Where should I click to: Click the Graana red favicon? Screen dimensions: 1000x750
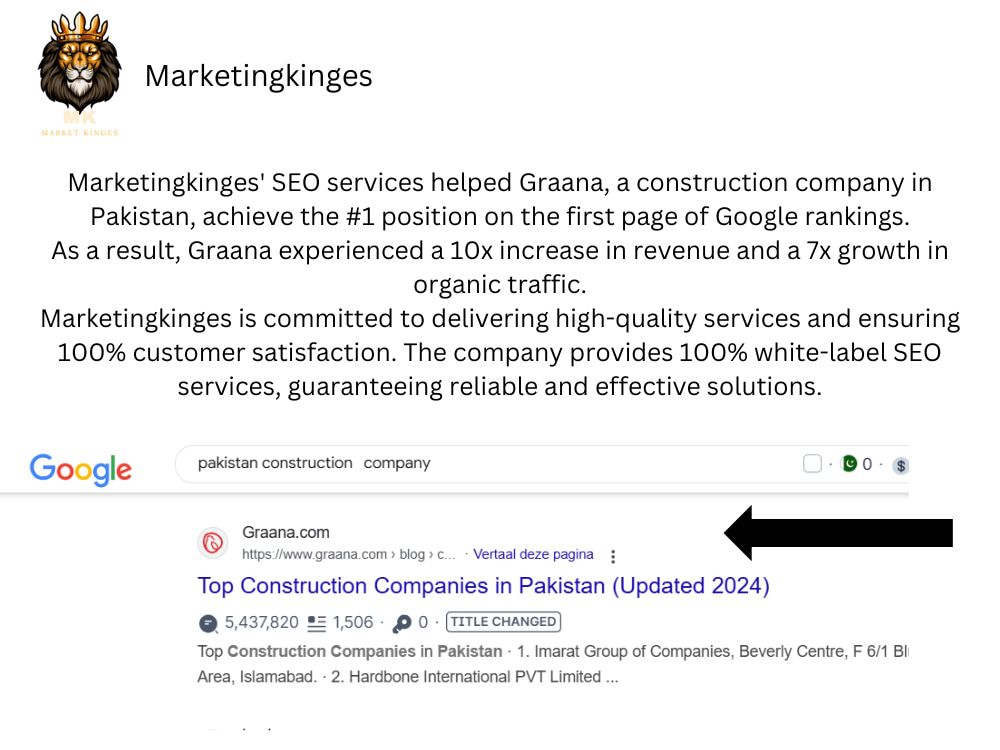pyautogui.click(x=212, y=543)
